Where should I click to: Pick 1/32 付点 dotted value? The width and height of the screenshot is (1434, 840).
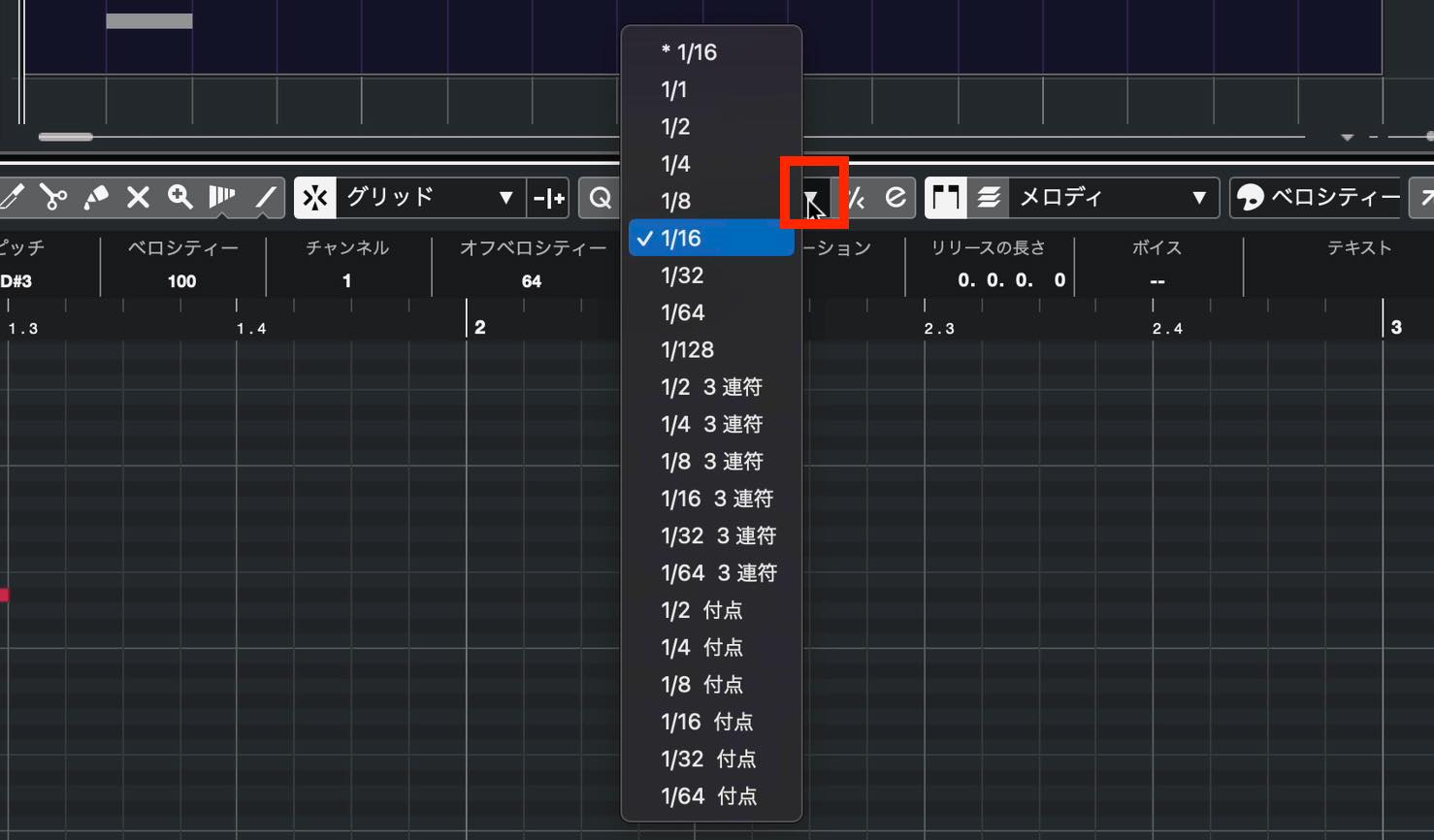point(711,759)
